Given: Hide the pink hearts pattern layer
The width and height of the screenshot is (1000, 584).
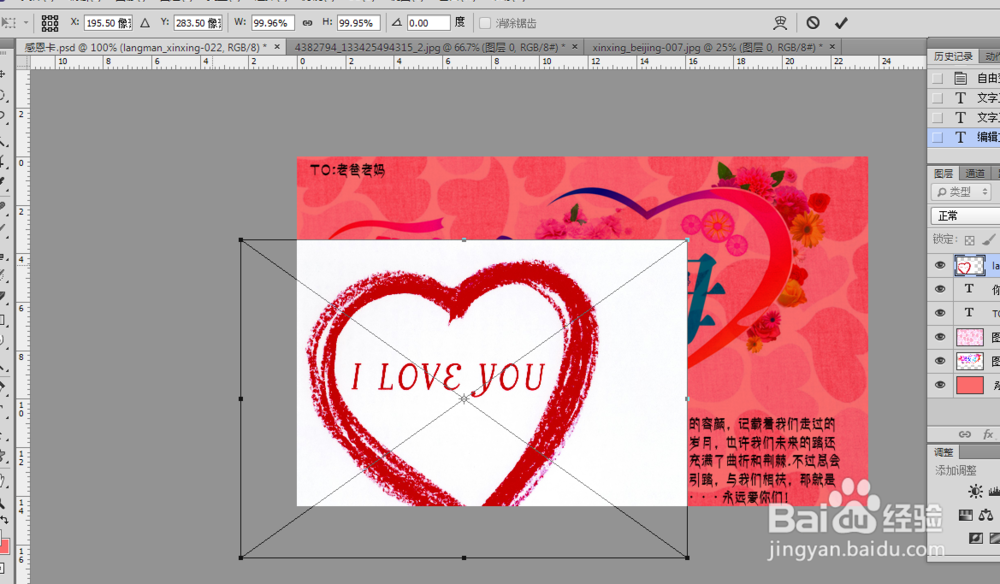Looking at the screenshot, I should (x=939, y=337).
